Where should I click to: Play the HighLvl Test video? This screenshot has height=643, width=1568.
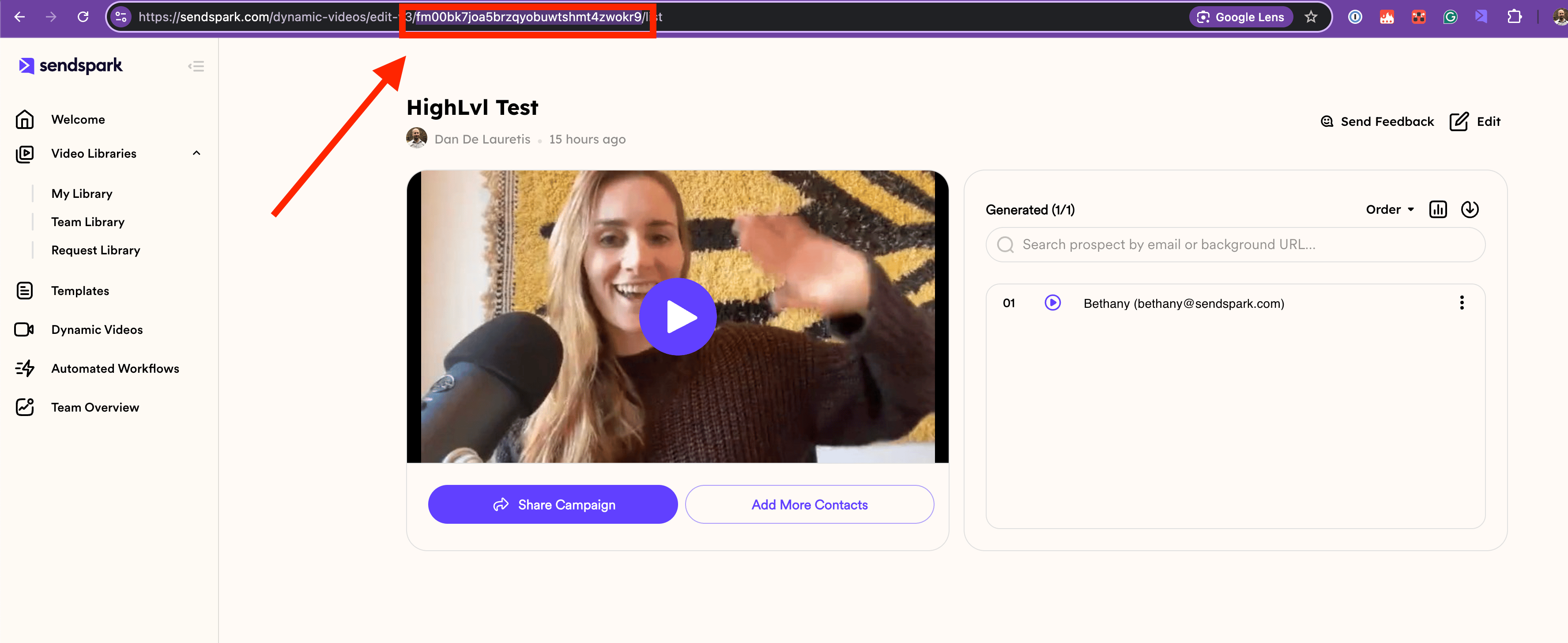tap(678, 317)
